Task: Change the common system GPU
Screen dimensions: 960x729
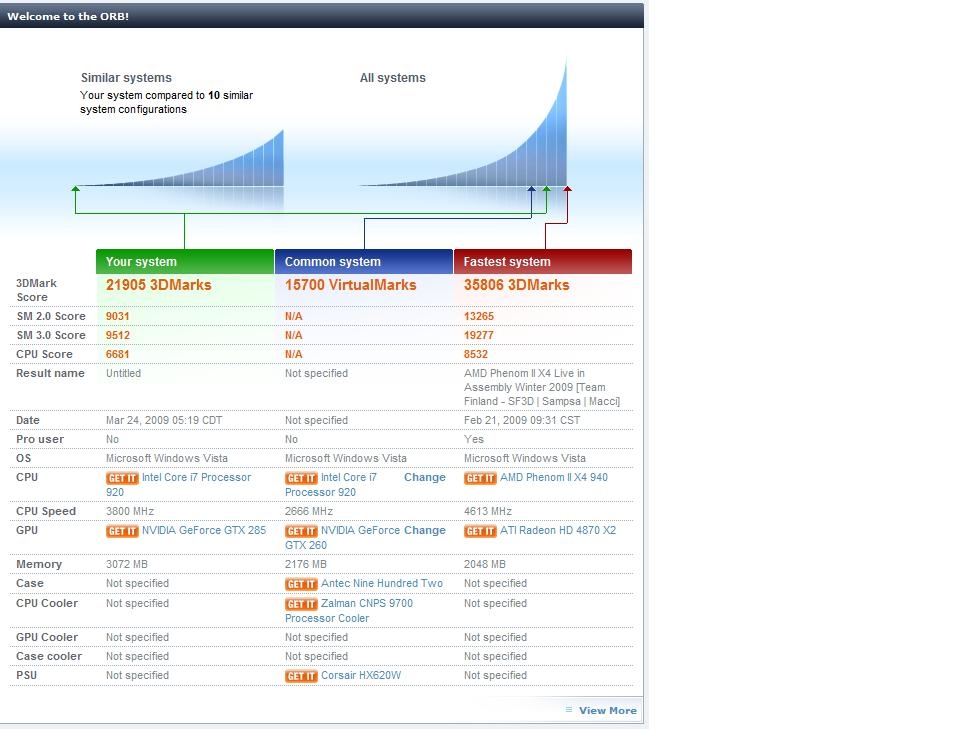Action: 425,531
